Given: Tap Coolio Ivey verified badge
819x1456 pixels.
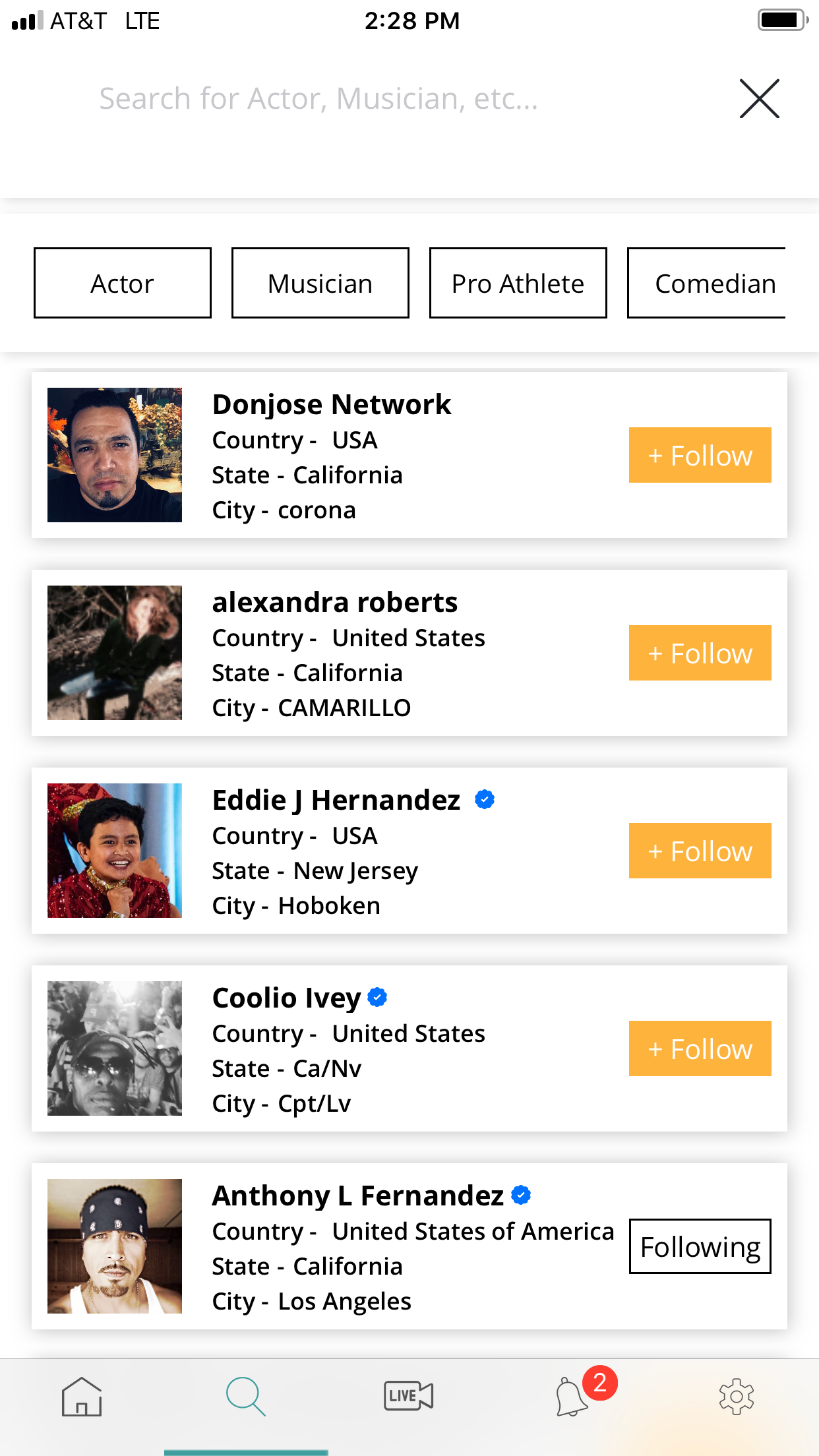Looking at the screenshot, I should click(377, 998).
